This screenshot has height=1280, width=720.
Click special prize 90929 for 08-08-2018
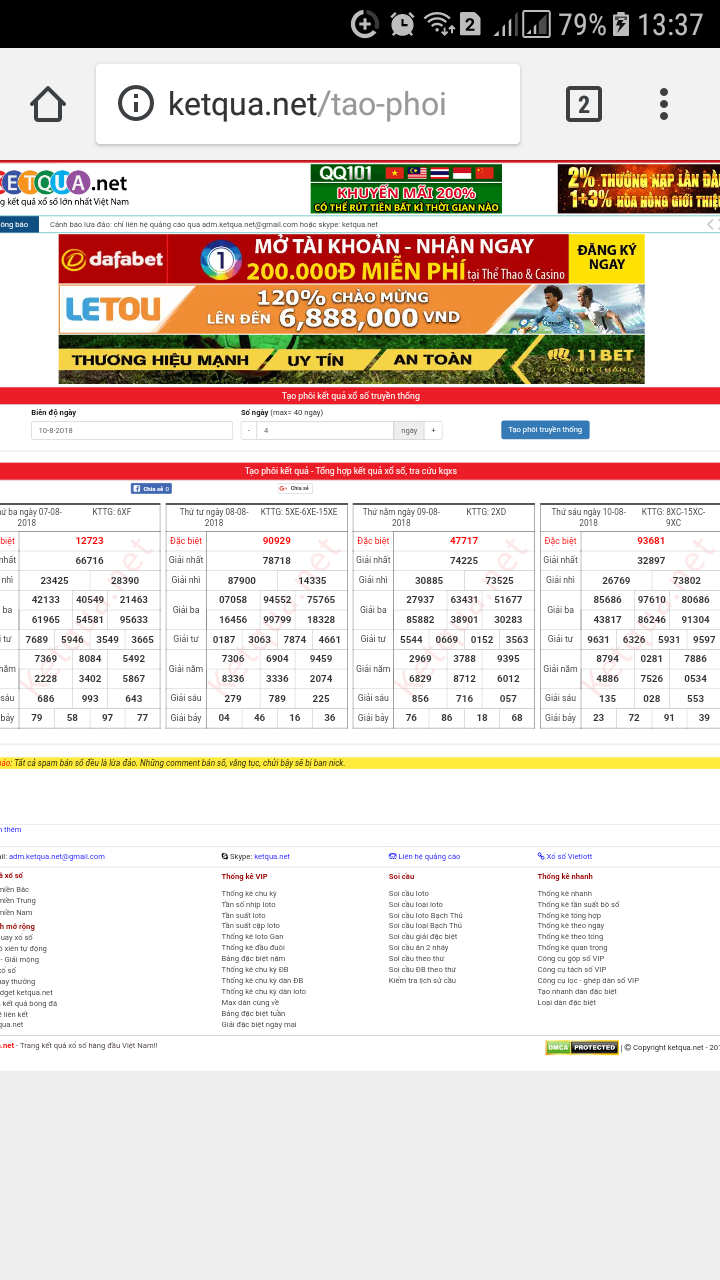277,541
